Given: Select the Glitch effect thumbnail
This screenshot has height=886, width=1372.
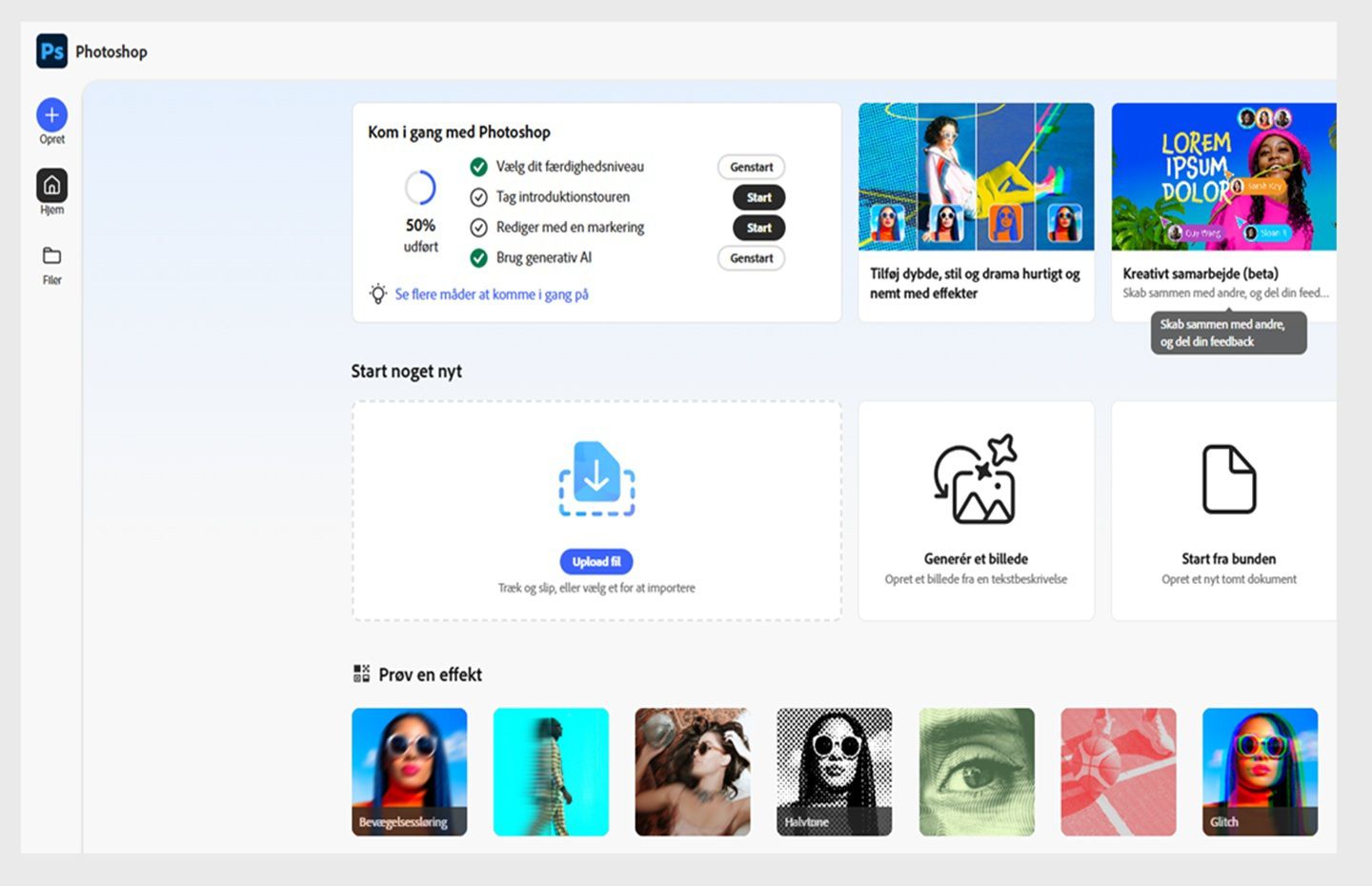Looking at the screenshot, I should point(1260,771).
